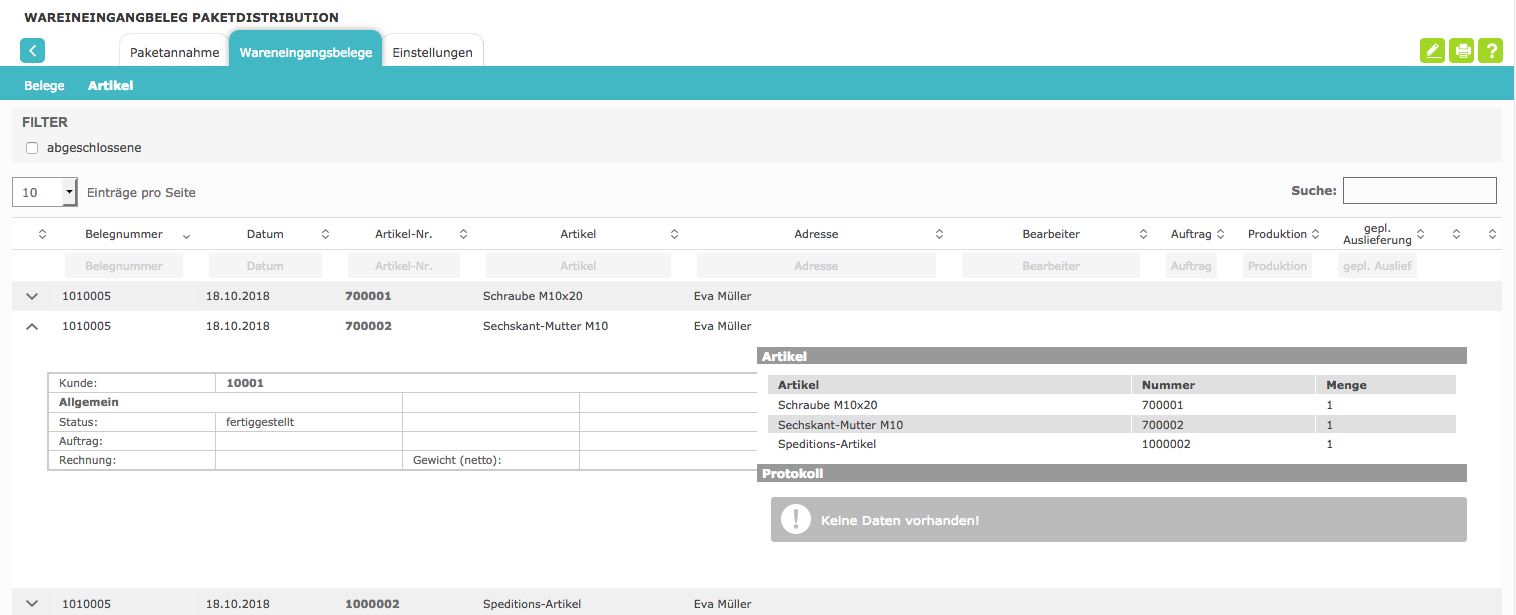Viewport: 1516px width, 615px height.
Task: Click the green edit pencil icon
Action: click(1433, 51)
